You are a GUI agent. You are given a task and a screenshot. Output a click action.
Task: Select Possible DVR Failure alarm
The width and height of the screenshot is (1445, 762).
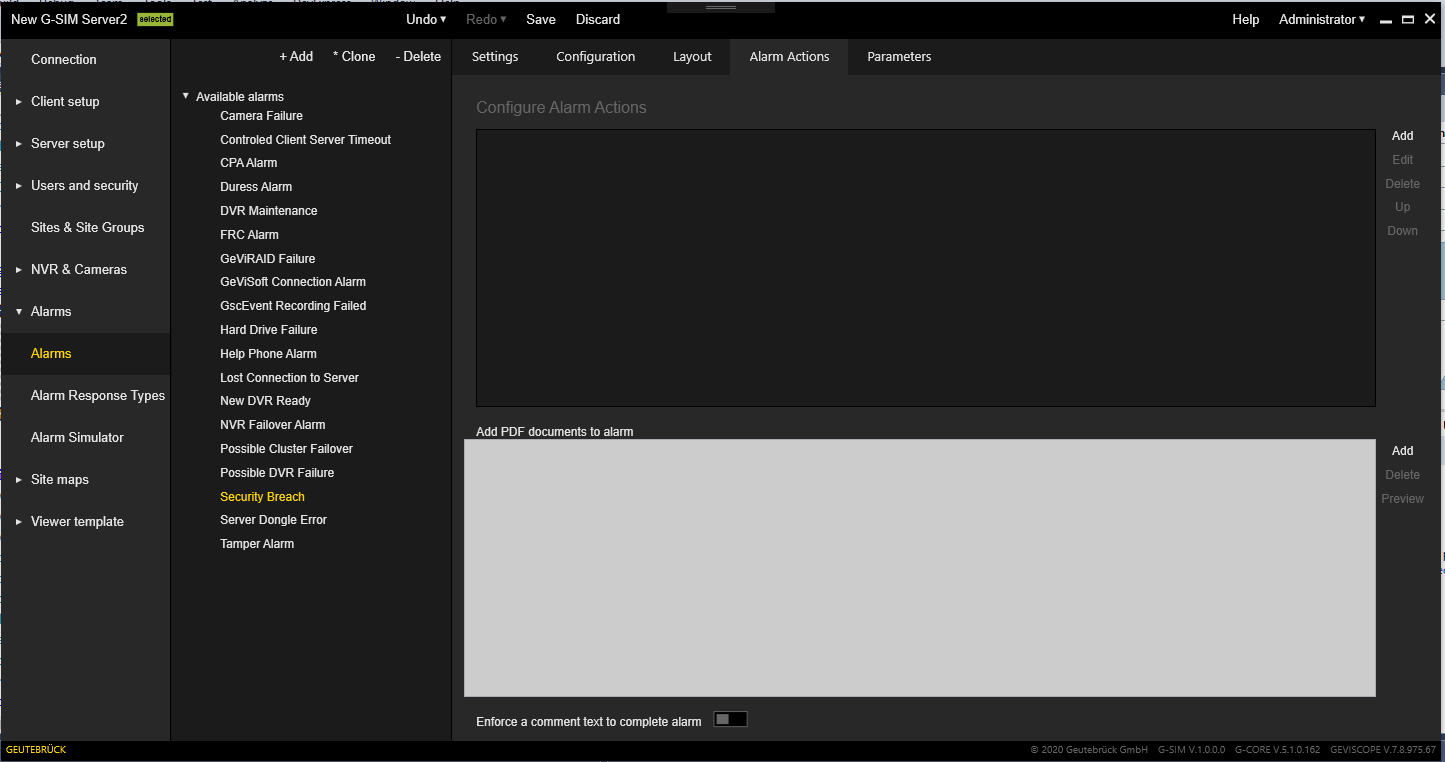coord(277,473)
